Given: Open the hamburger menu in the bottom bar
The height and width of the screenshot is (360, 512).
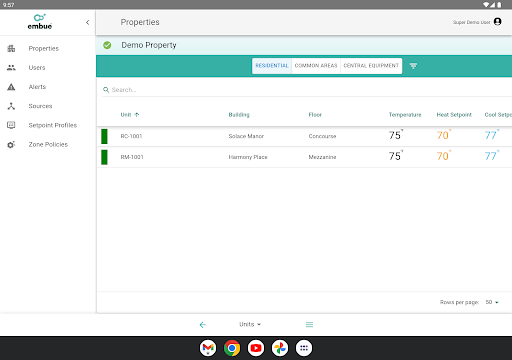Looking at the screenshot, I should coord(309,325).
